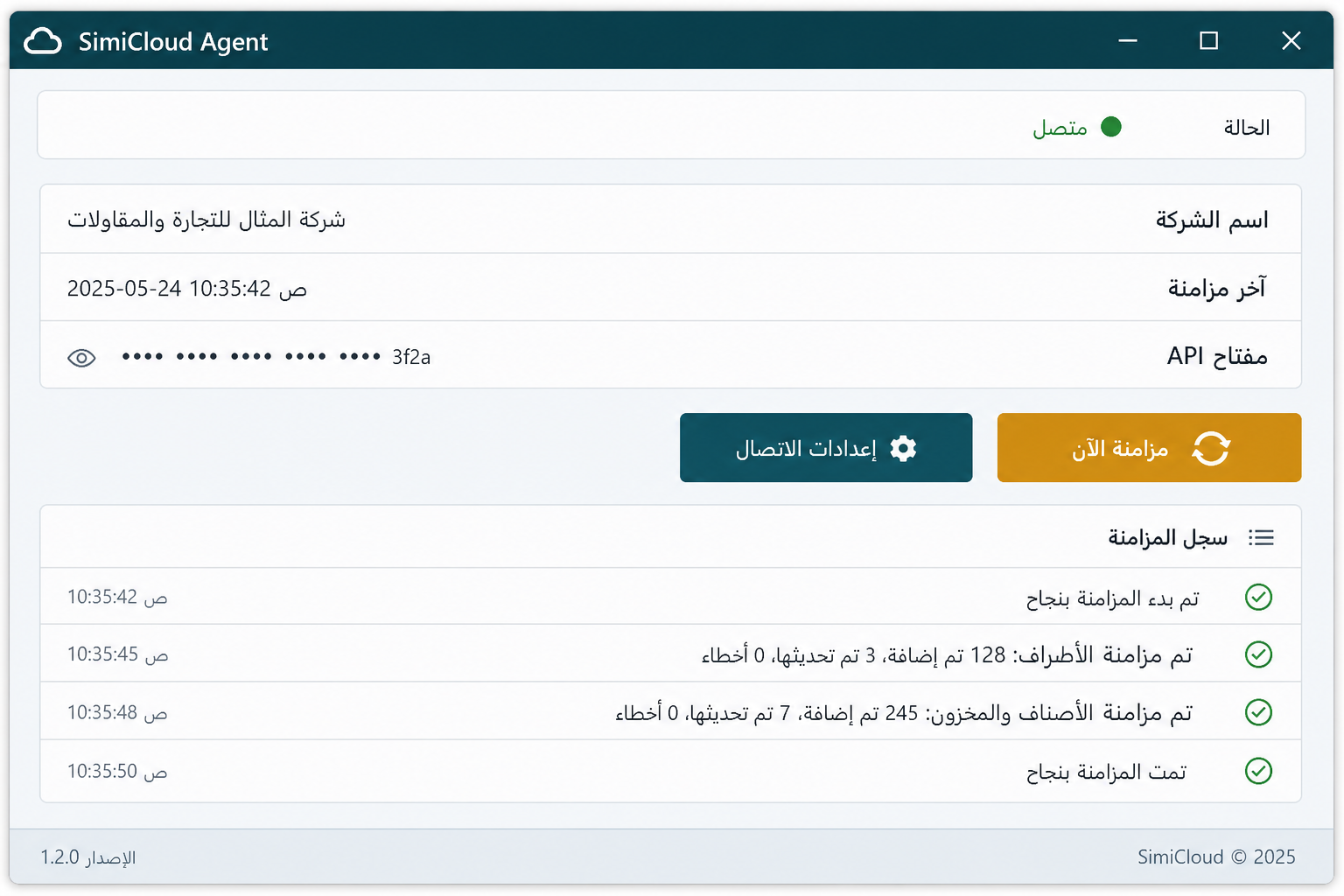The width and height of the screenshot is (1344, 896).
Task: Close the SimiCloud Agent window
Action: (x=1291, y=40)
